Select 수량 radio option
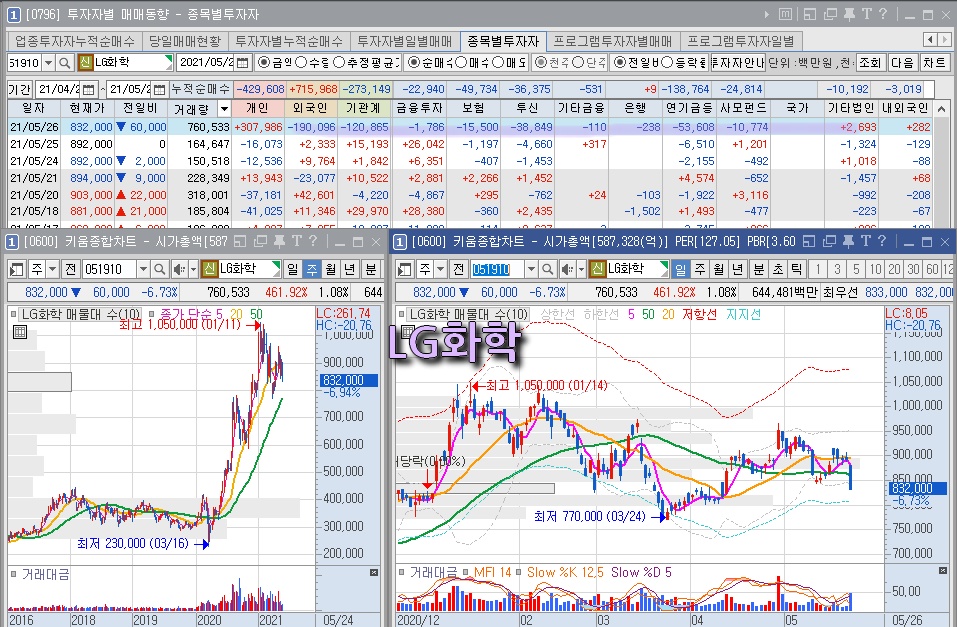This screenshot has height=627, width=957. coord(300,62)
